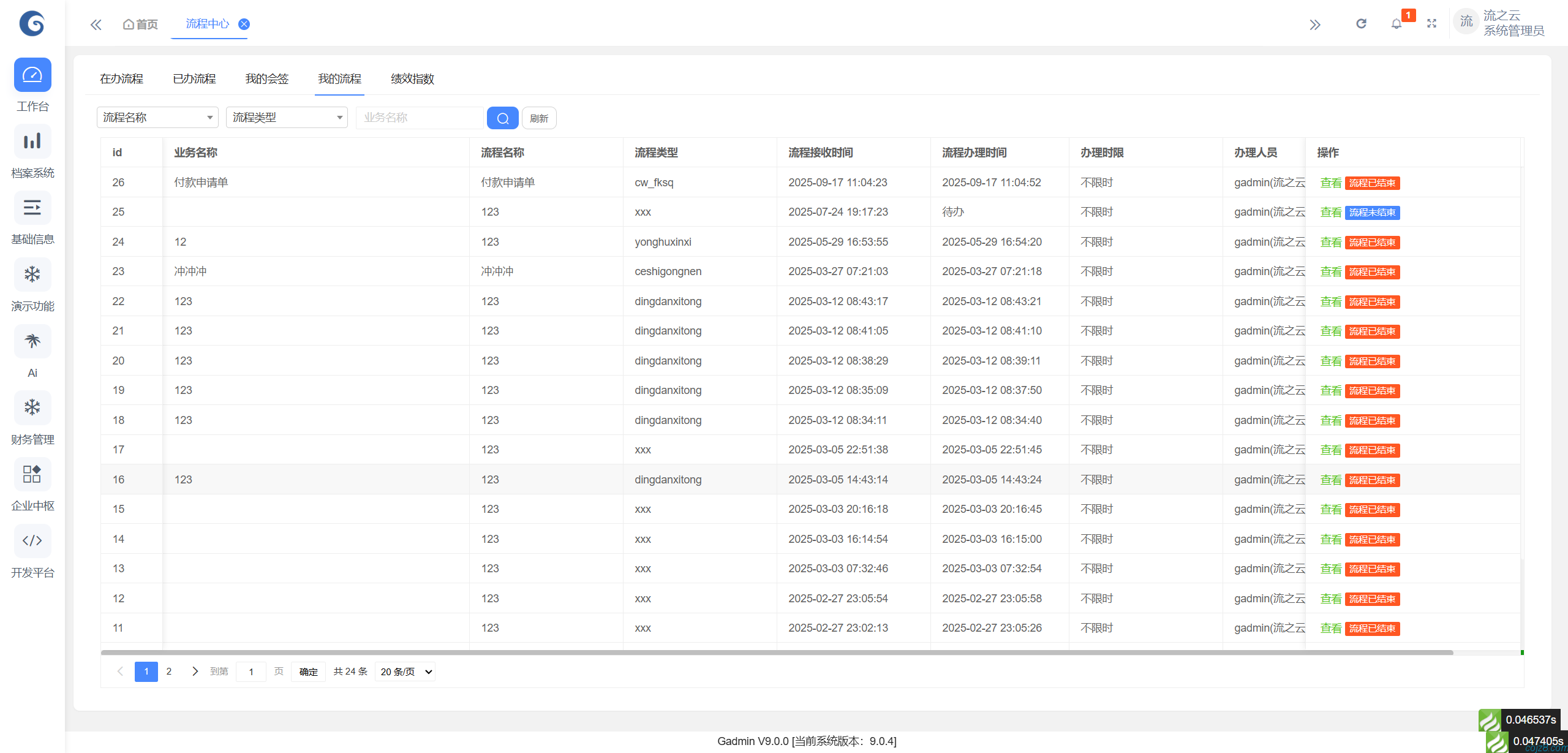Open the 开发平台 development platform

32,540
